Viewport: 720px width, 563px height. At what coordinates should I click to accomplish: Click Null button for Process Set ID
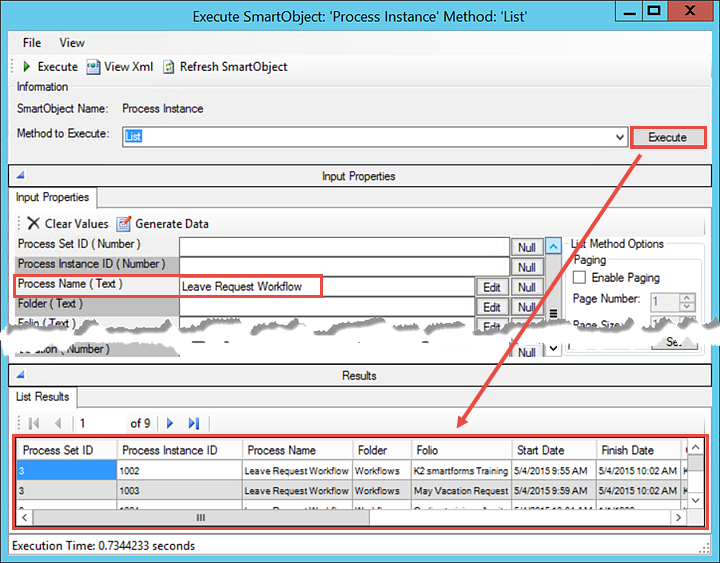tap(527, 247)
